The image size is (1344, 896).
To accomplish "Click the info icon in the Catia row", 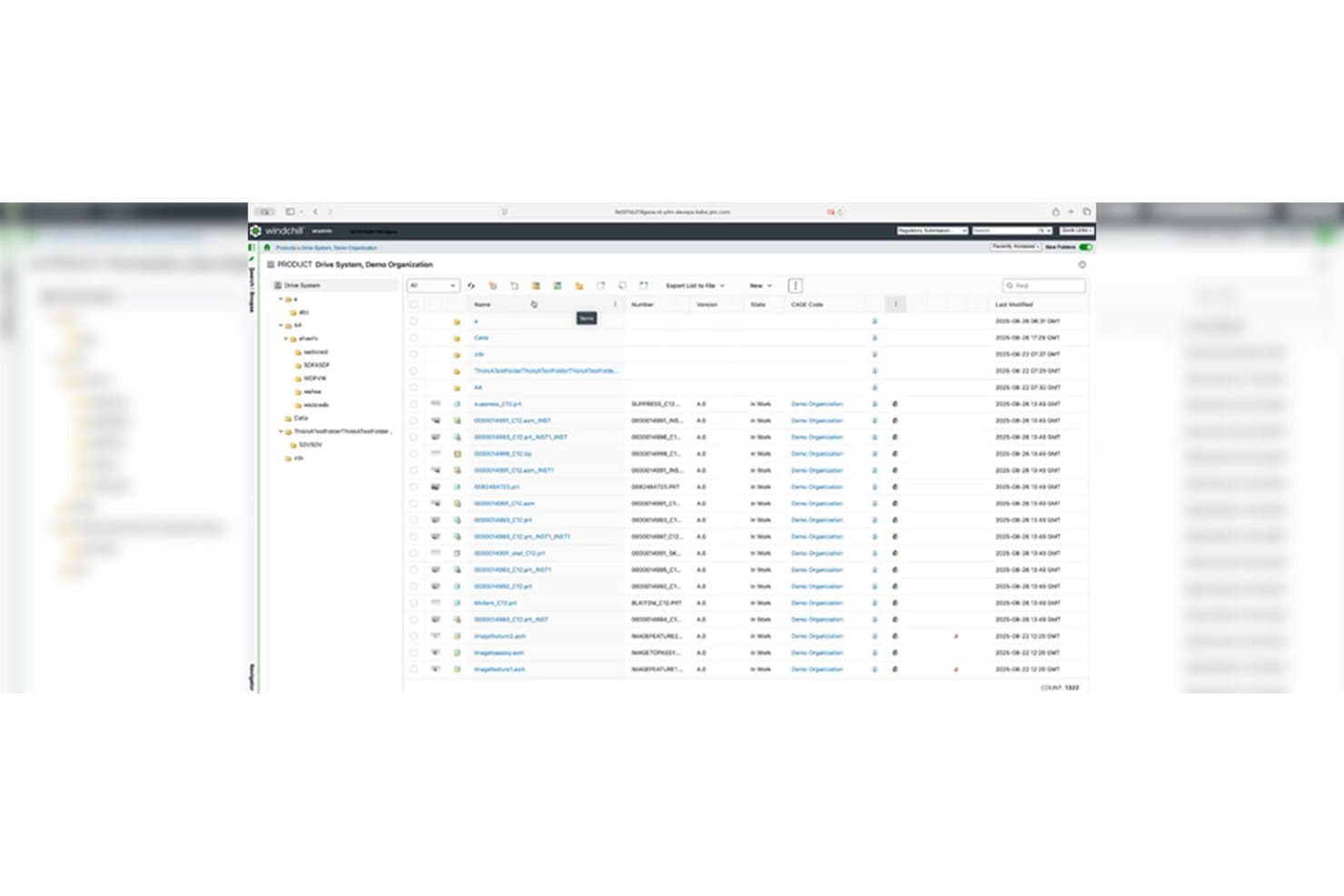I will [x=875, y=338].
